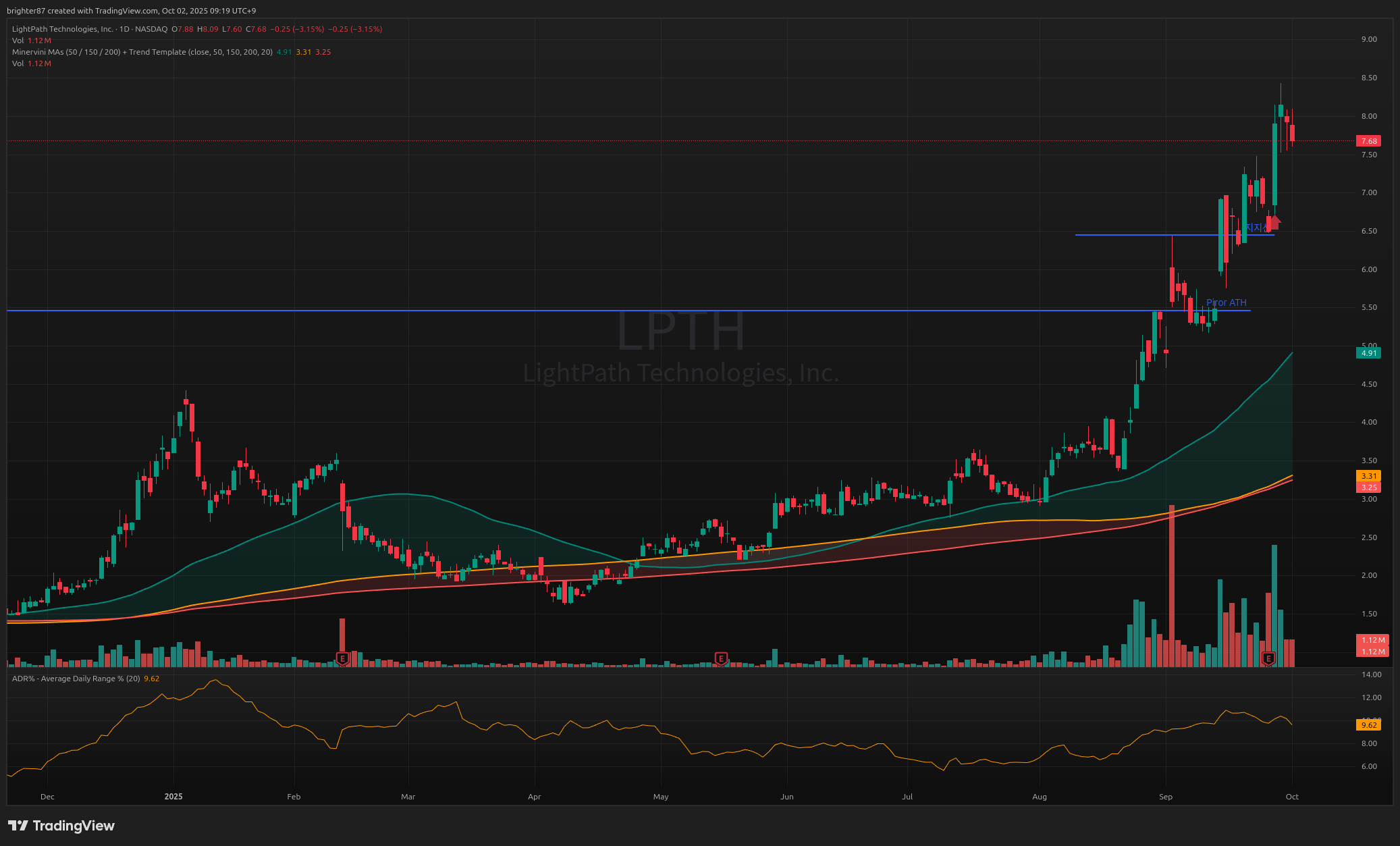
Task: Click the green 4.91 moving average label
Action: pyautogui.click(x=1368, y=353)
